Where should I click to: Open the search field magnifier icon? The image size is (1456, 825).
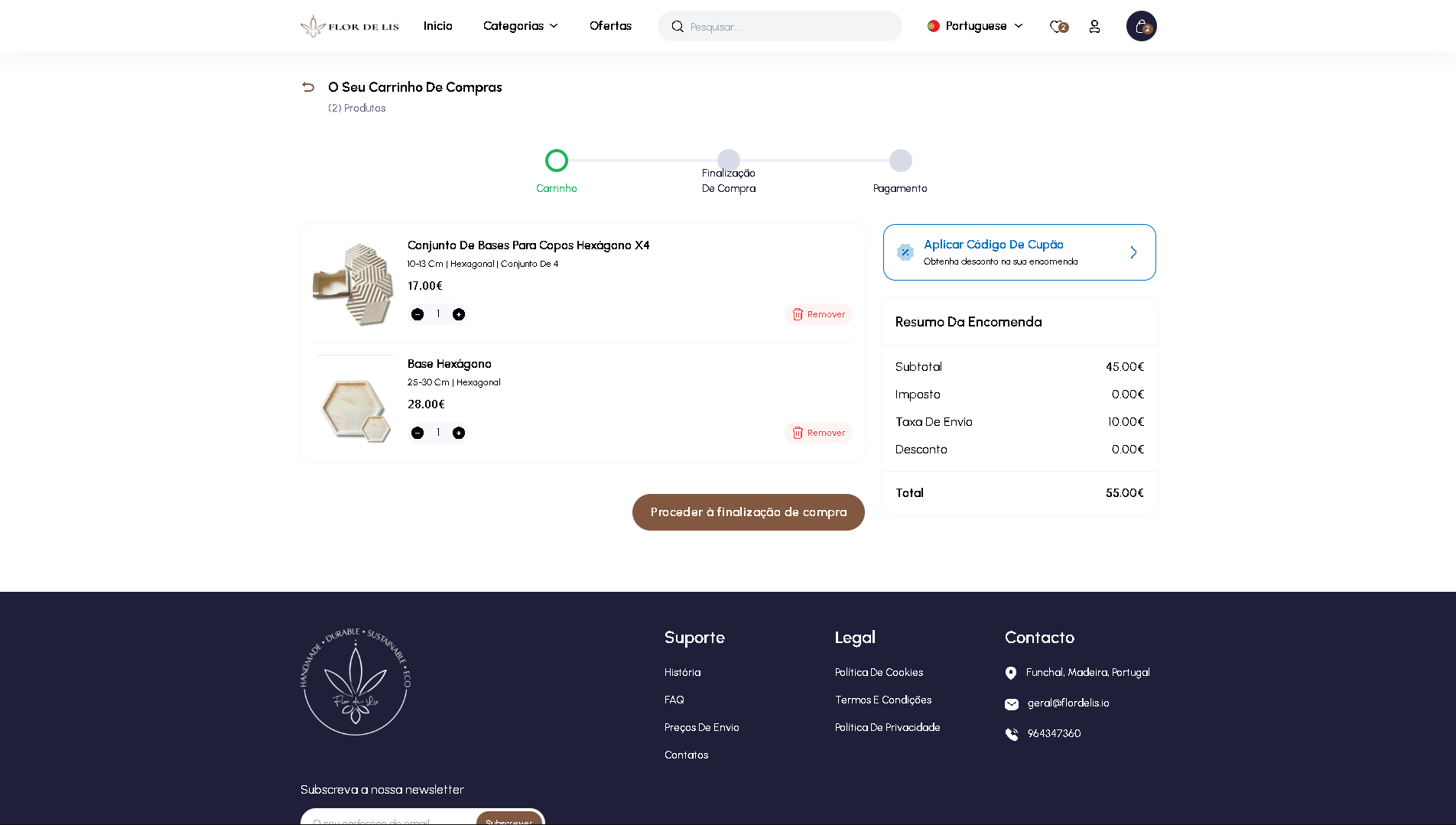678,25
